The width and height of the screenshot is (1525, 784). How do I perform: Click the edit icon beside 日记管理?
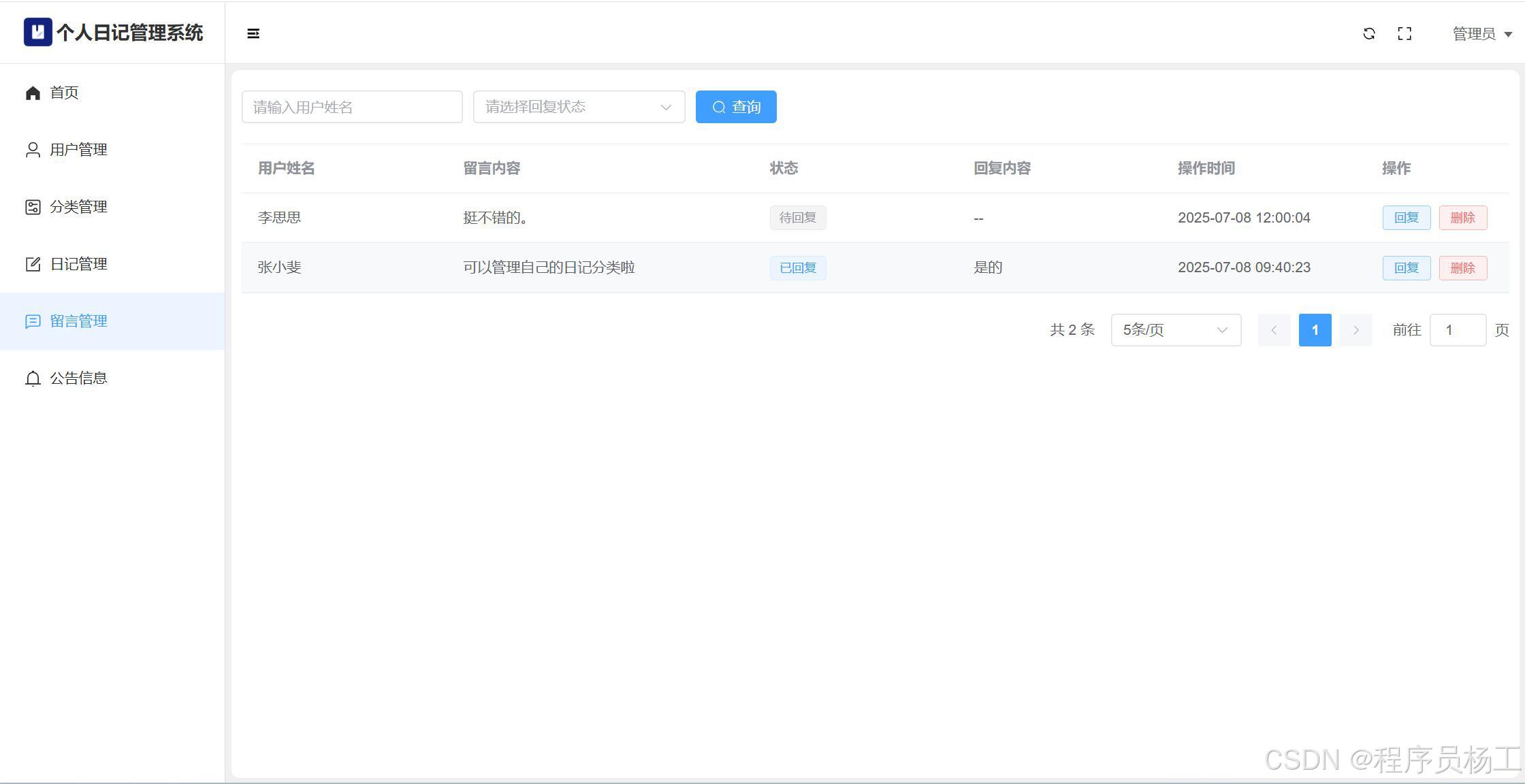(33, 264)
